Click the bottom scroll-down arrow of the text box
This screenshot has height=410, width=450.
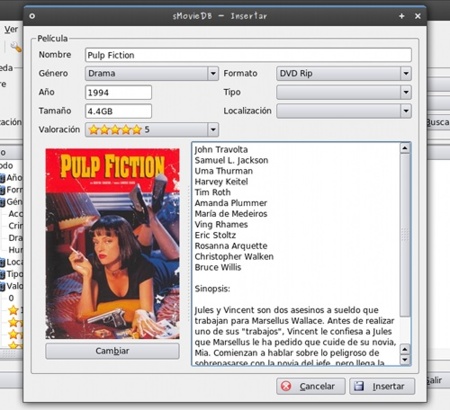pyautogui.click(x=405, y=360)
